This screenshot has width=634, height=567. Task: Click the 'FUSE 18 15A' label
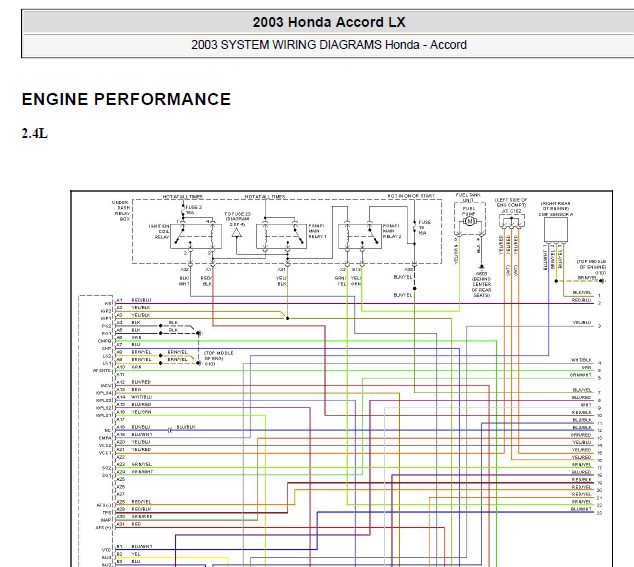pos(424,227)
